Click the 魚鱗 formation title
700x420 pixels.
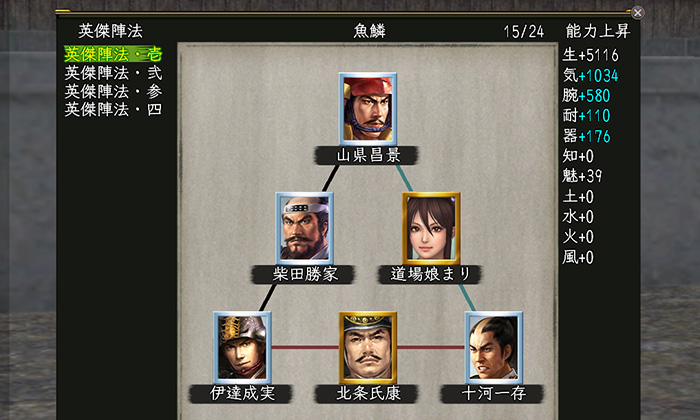pyautogui.click(x=369, y=31)
